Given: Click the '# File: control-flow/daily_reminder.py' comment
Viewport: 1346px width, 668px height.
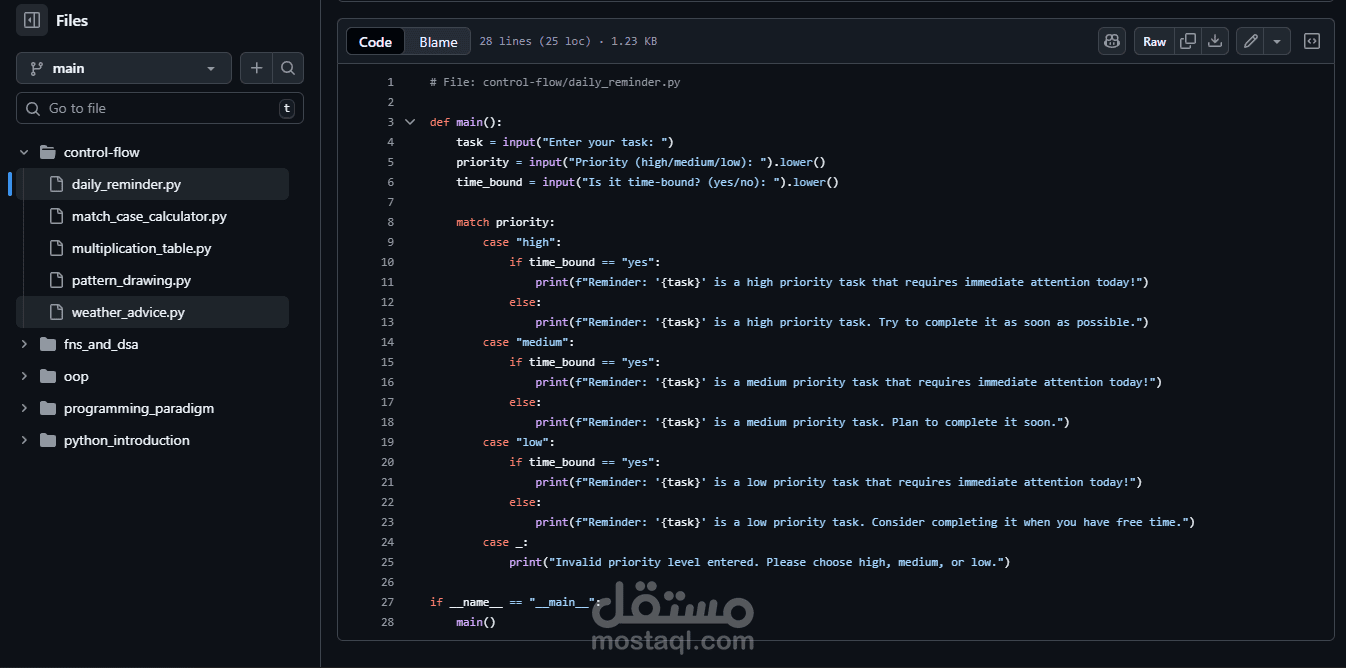Looking at the screenshot, I should 555,82.
